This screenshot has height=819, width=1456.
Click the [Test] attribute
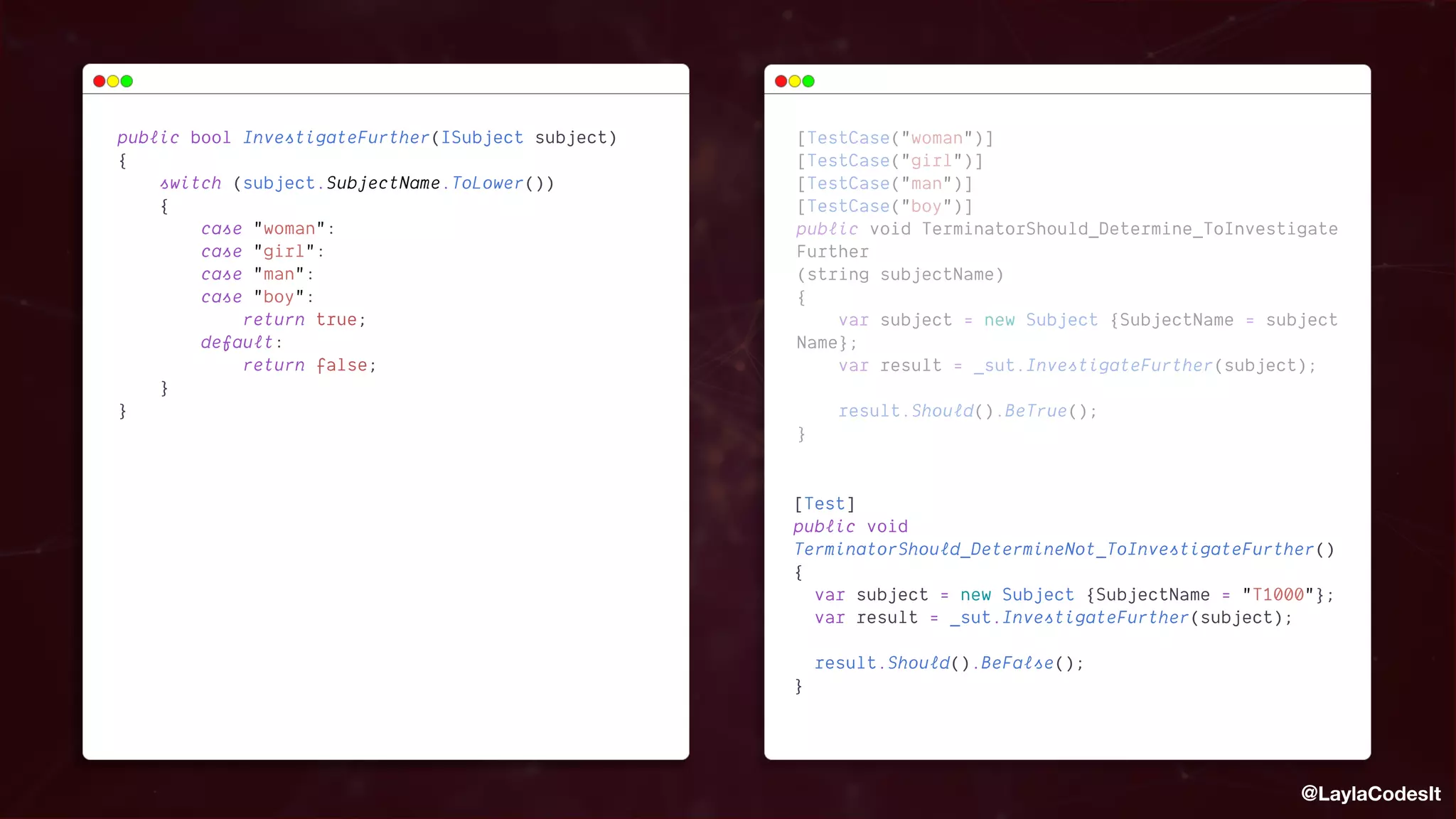click(825, 504)
